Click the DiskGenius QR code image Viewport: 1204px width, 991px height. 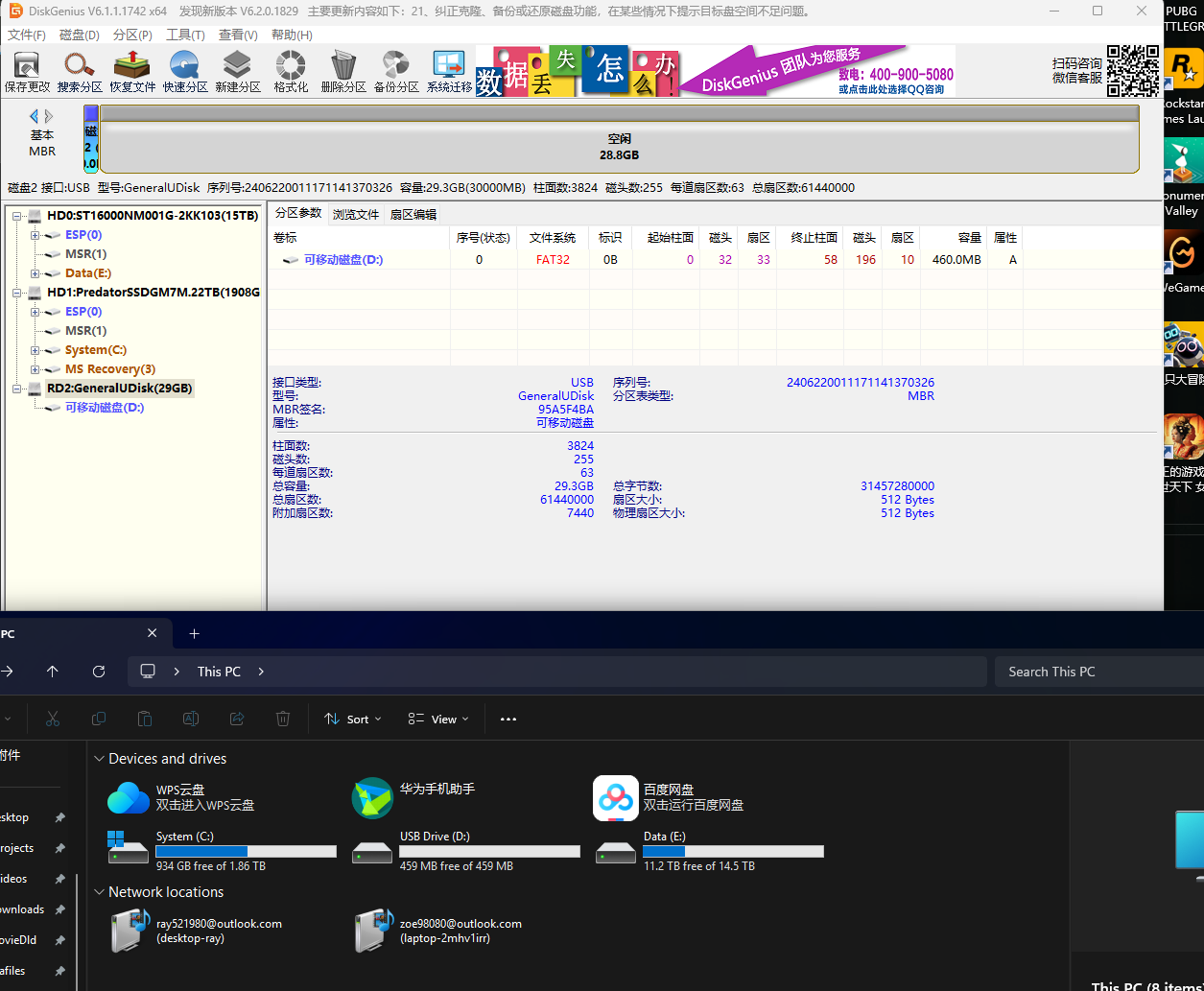click(x=1133, y=71)
